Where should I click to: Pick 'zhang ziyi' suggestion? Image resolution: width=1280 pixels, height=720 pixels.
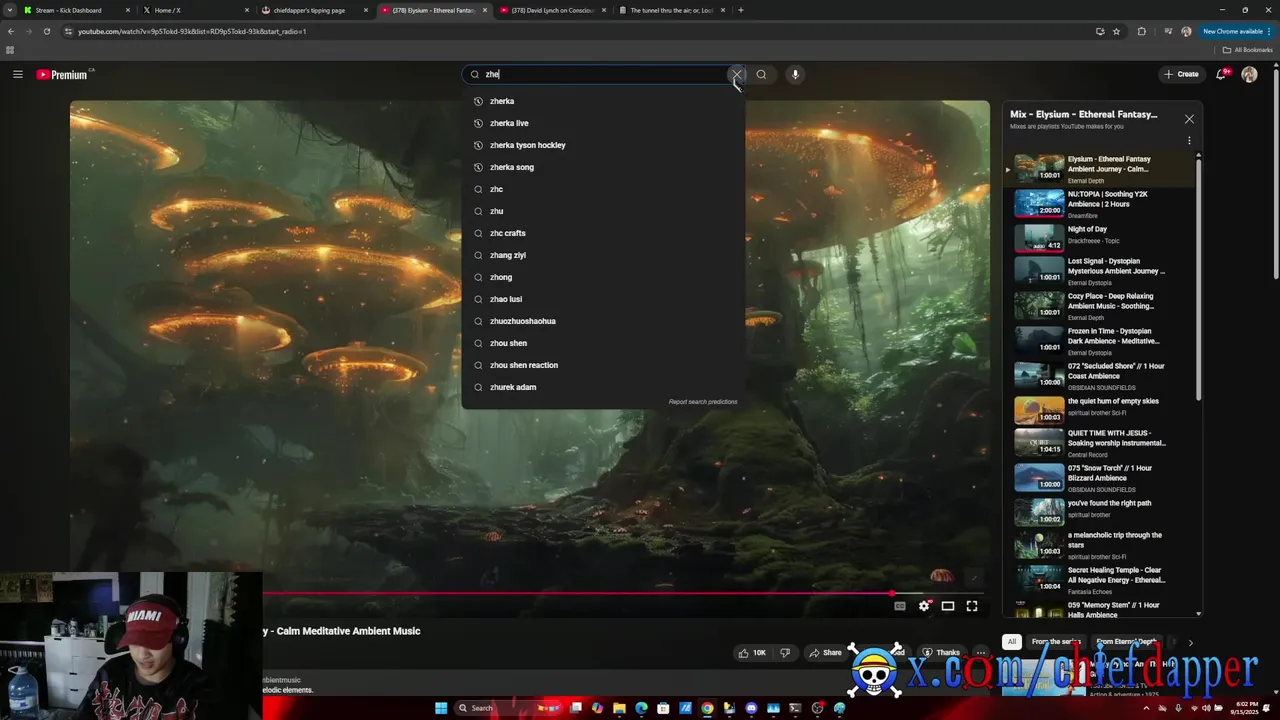(603, 255)
